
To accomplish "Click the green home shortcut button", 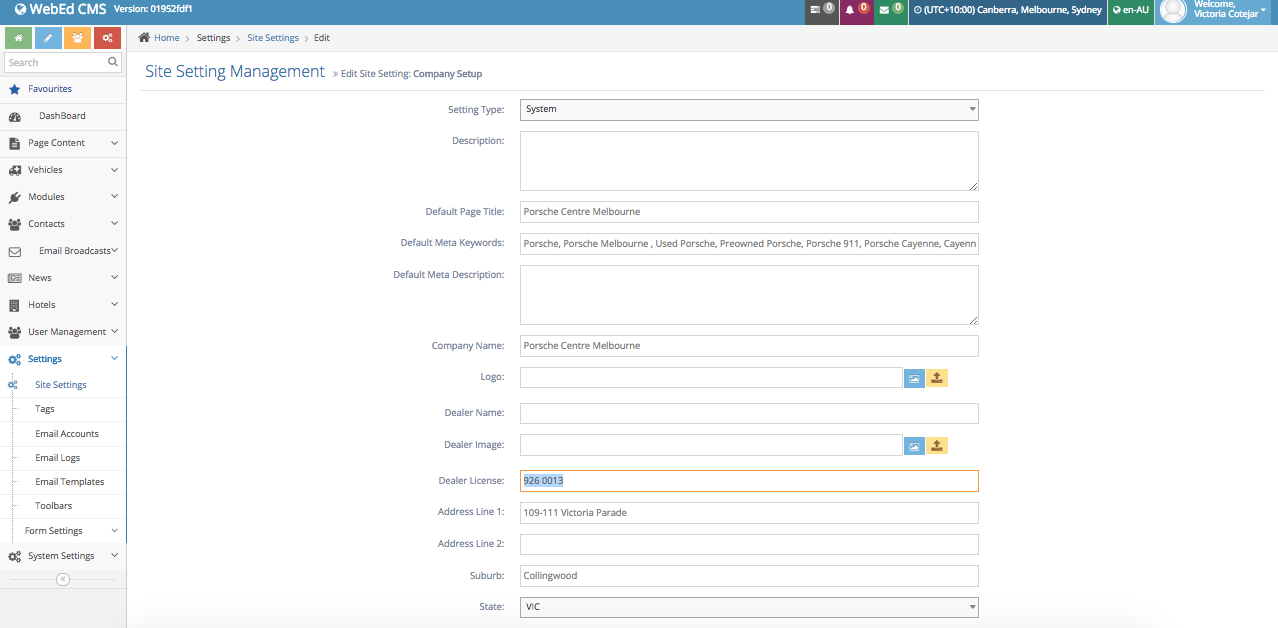I will [18, 38].
